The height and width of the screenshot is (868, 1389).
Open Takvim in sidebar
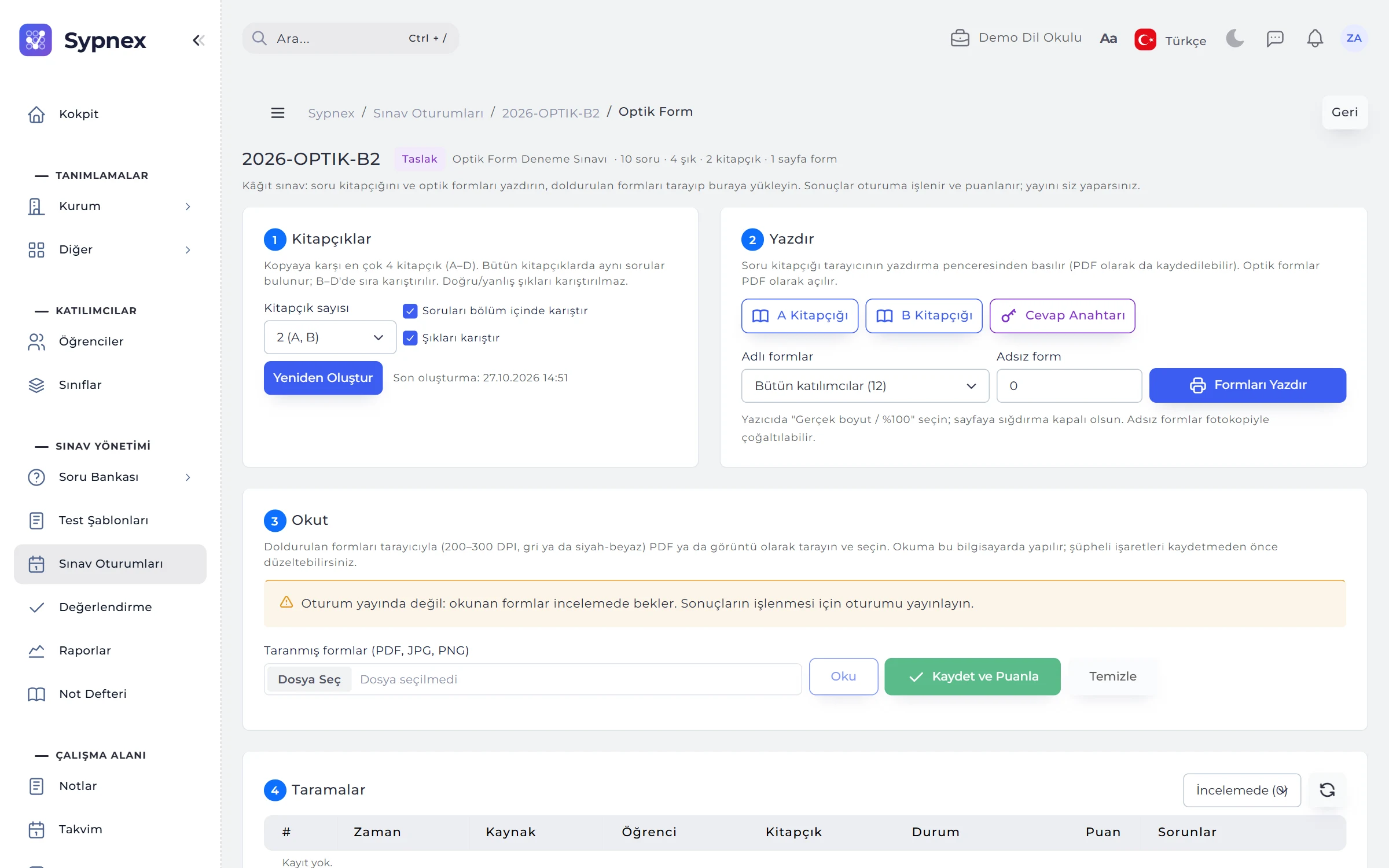110,829
